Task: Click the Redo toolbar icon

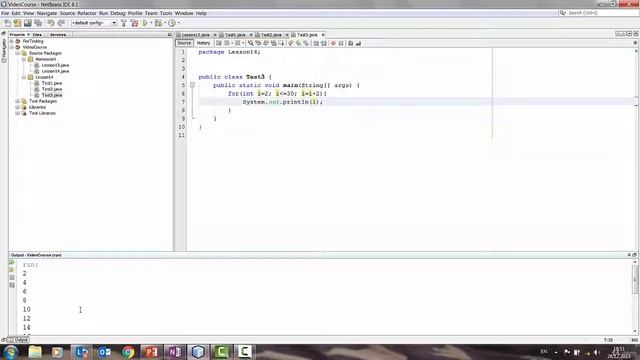Action: pyautogui.click(x=61, y=23)
